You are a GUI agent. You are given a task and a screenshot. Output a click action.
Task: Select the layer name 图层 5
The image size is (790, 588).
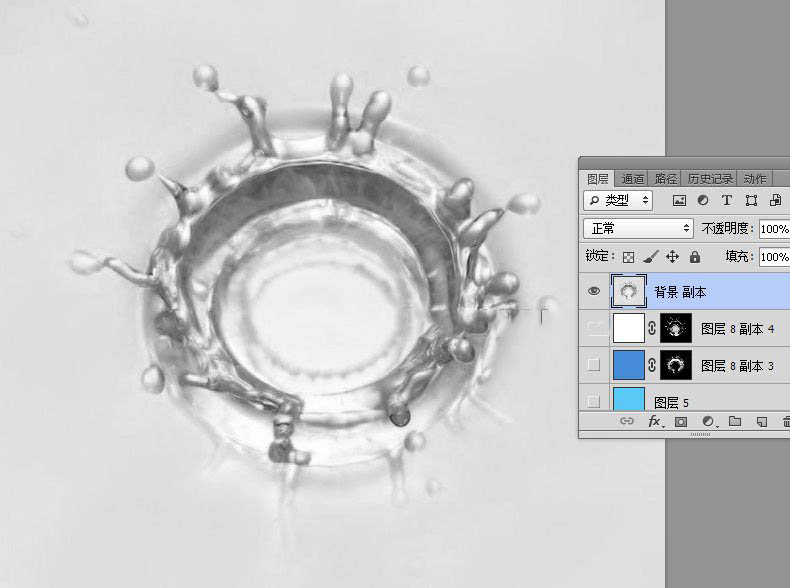[x=671, y=403]
